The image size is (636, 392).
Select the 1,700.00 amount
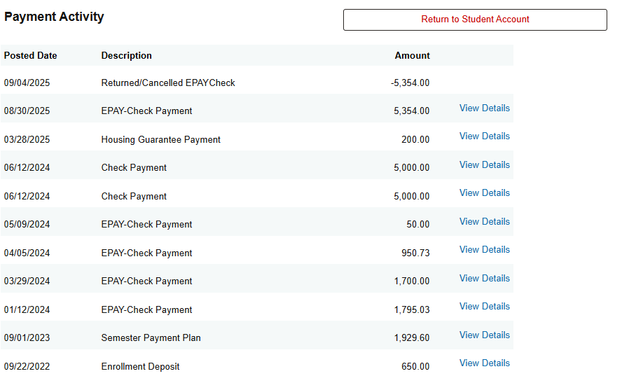(412, 281)
